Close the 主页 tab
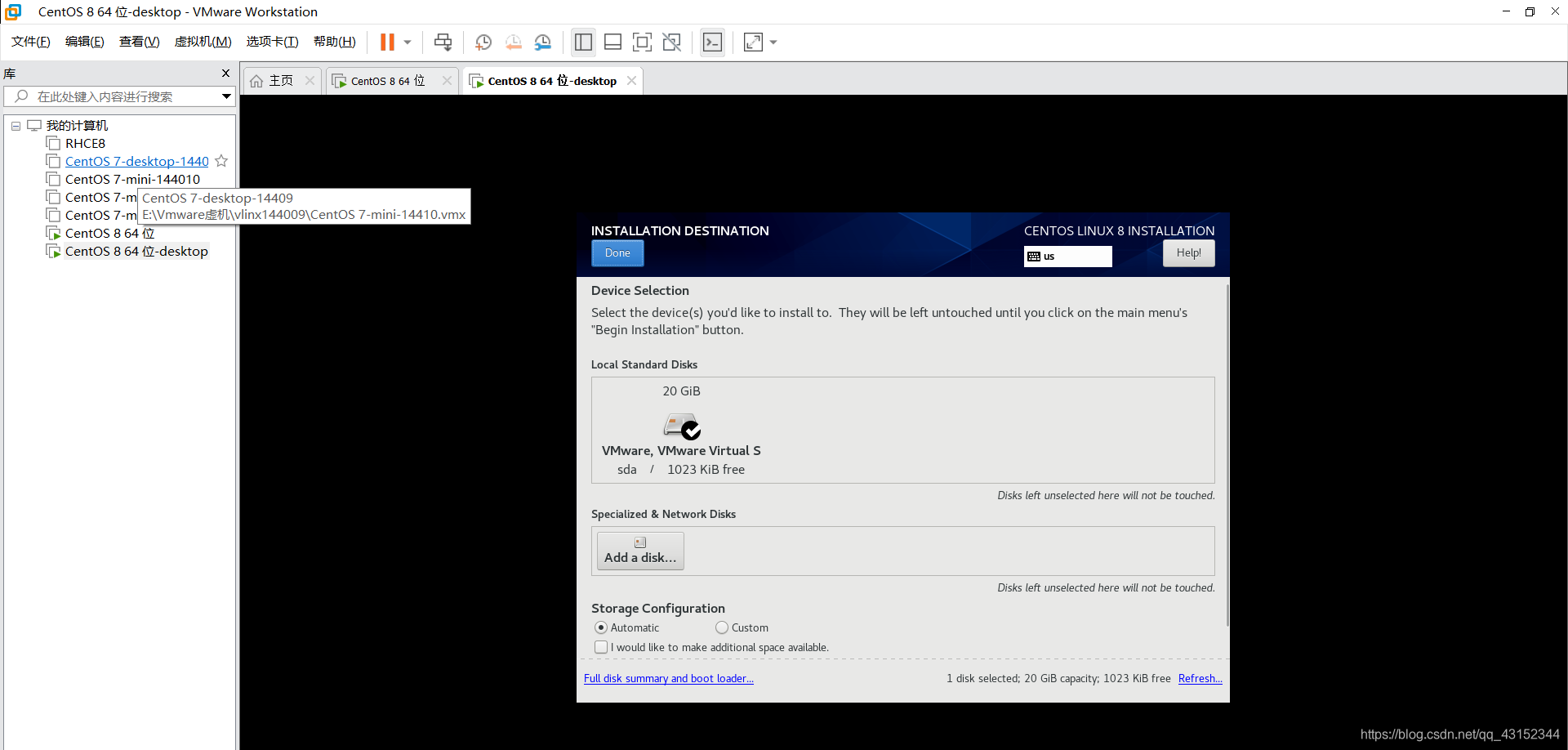This screenshot has height=750, width=1568. click(310, 80)
